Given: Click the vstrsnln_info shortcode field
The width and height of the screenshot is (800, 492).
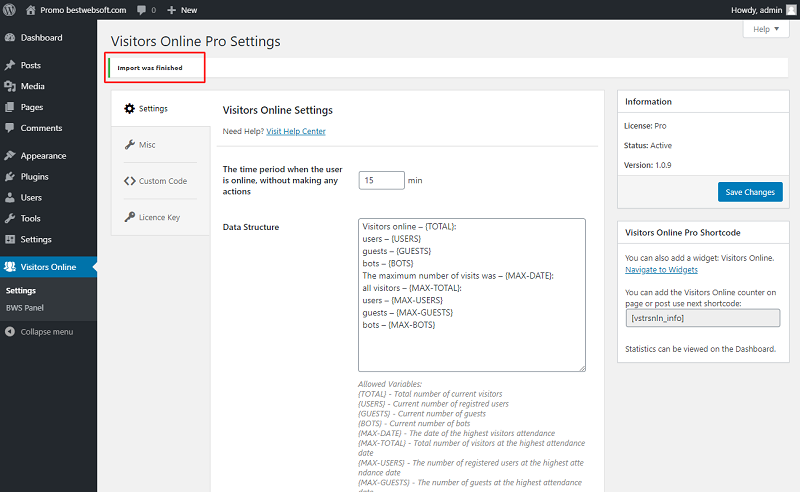Looking at the screenshot, I should [702, 318].
